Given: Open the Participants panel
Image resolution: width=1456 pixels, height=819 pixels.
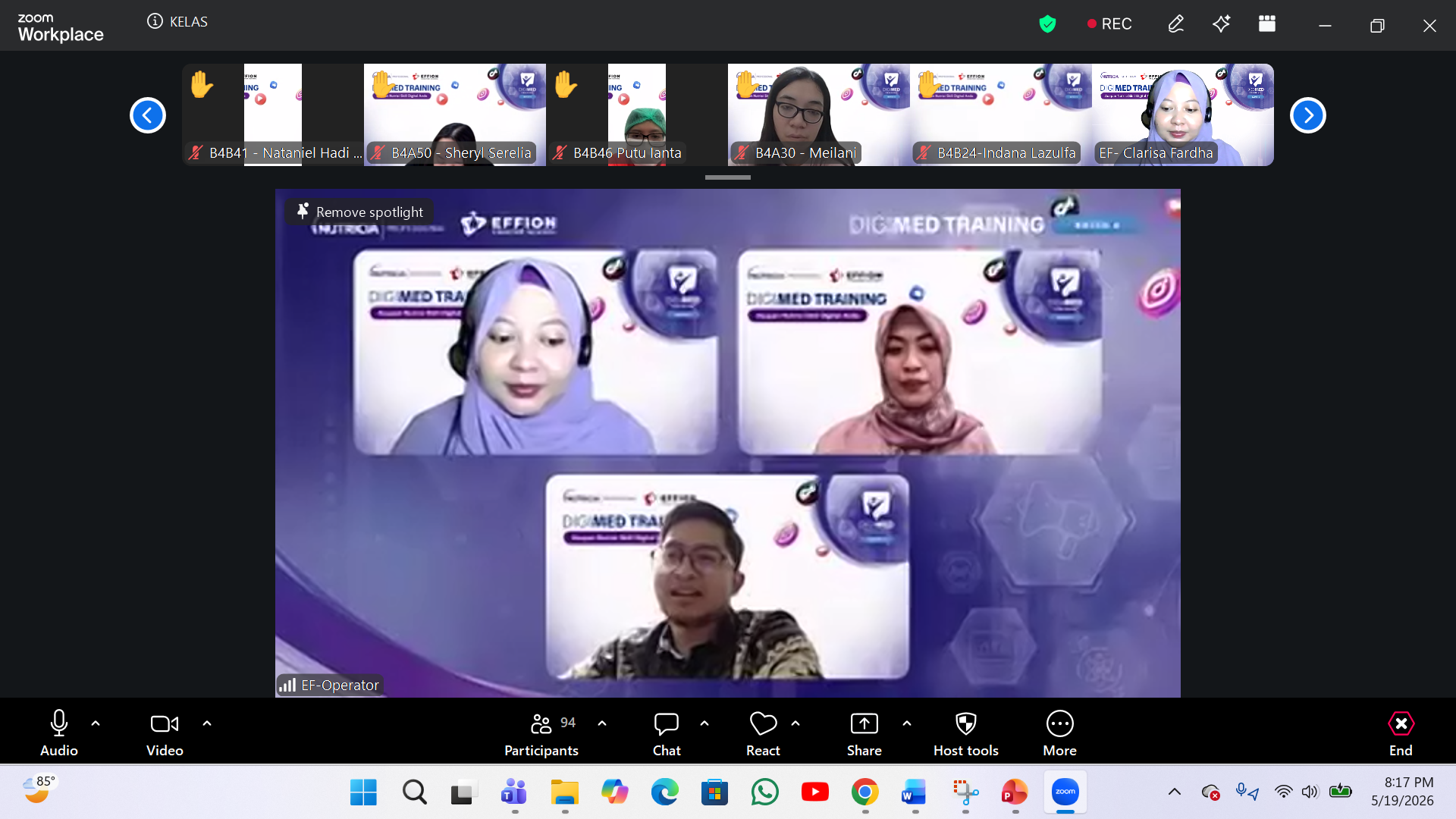Looking at the screenshot, I should tap(541, 733).
